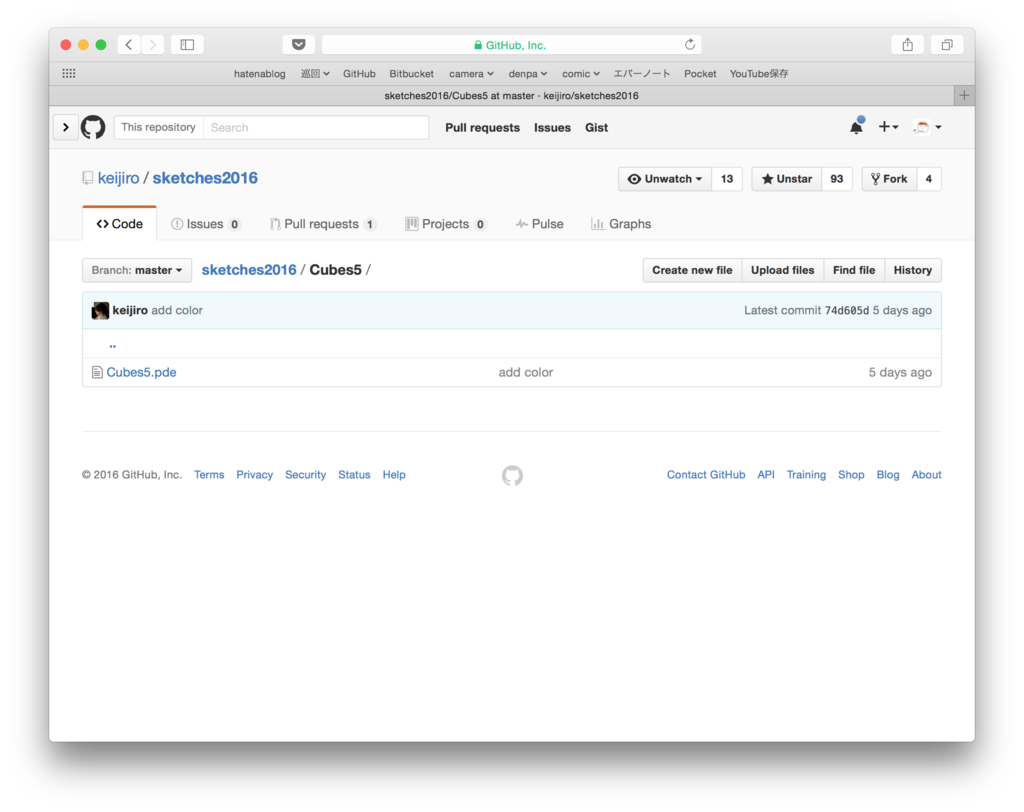View the 93 stargazers count

(x=837, y=179)
